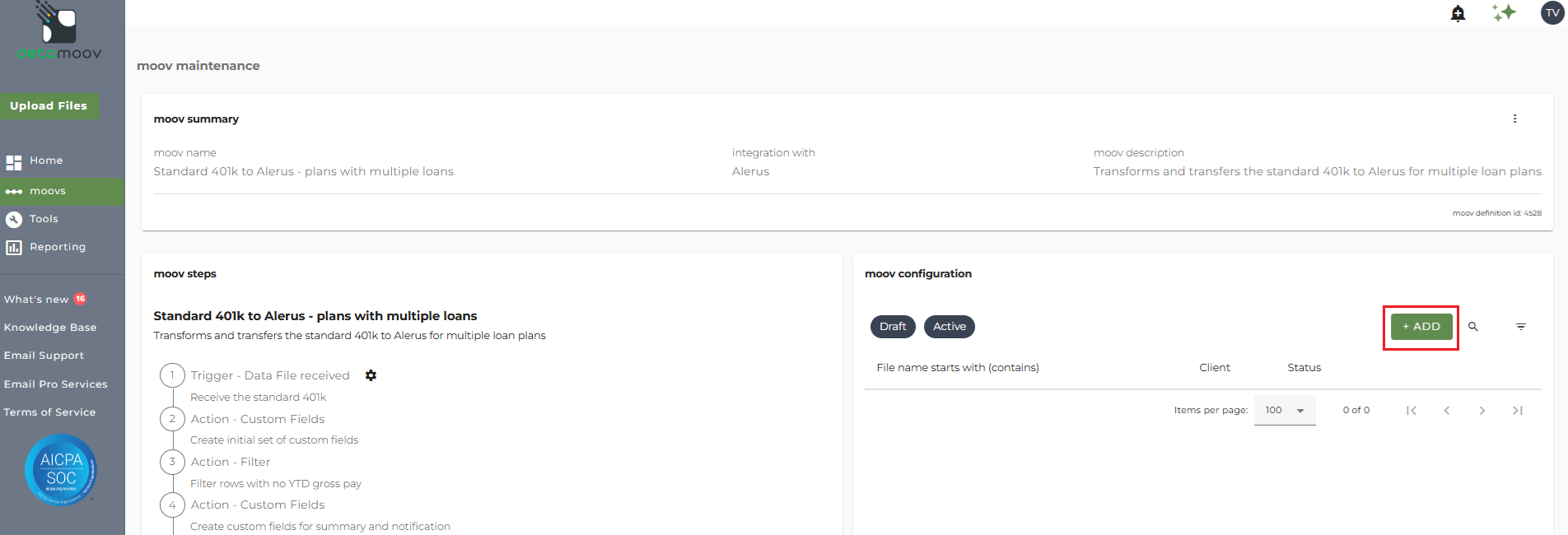The width and height of the screenshot is (1568, 535).
Task: Select step 1 circle marker
Action: [x=172, y=375]
